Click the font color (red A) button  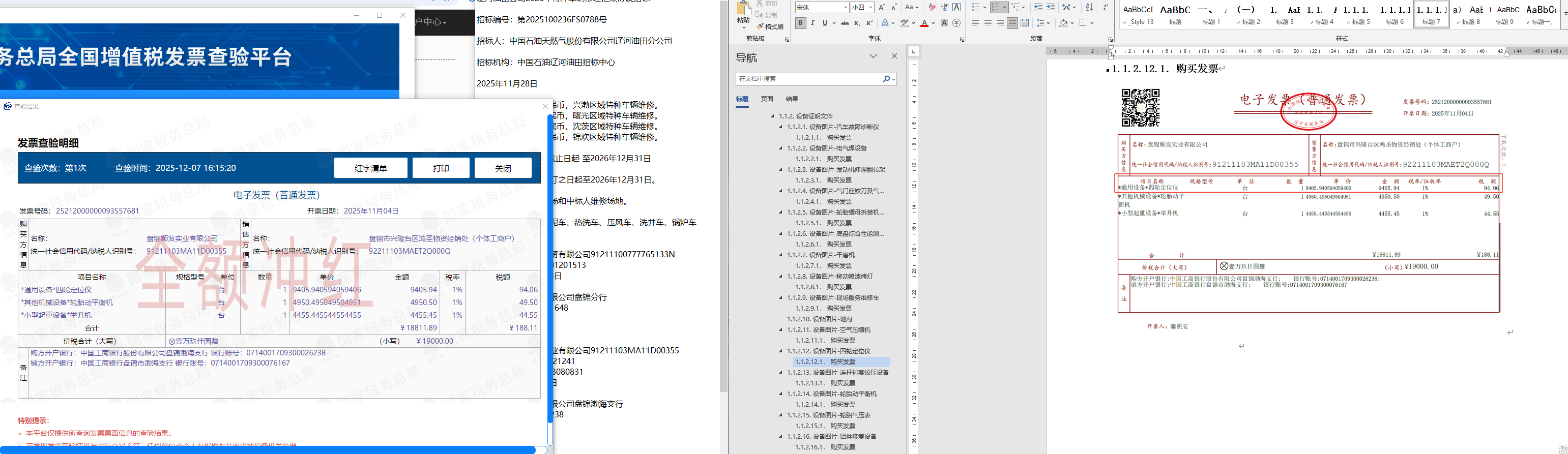[x=924, y=23]
